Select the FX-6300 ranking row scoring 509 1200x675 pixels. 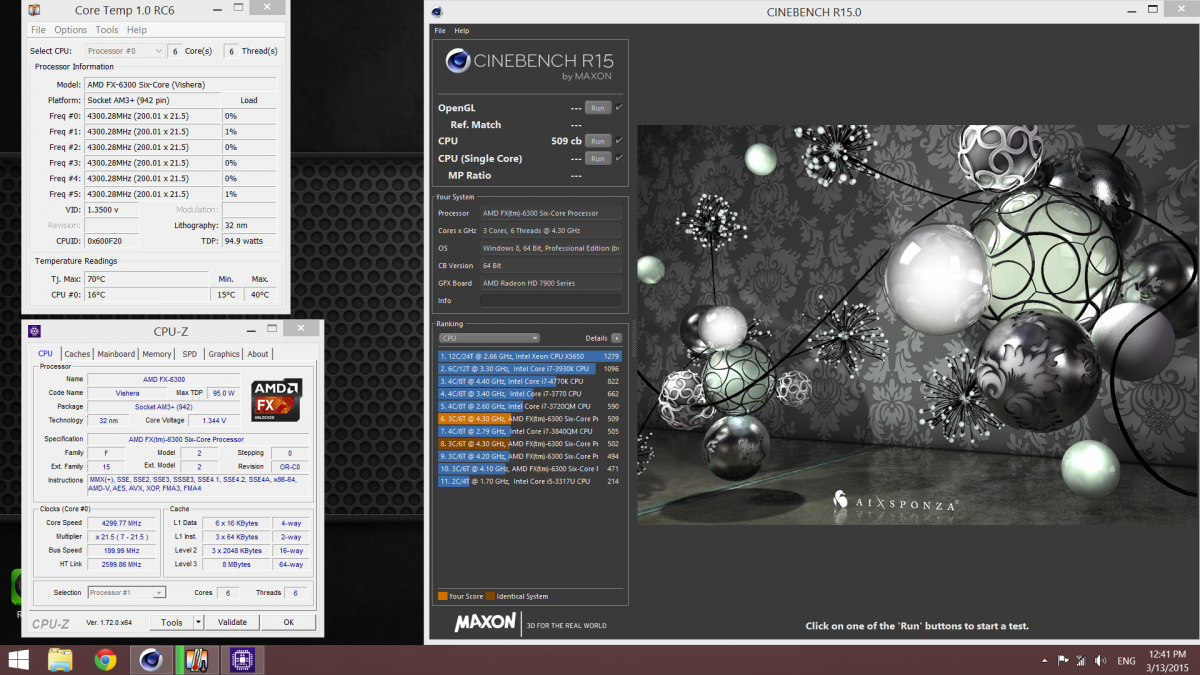pyautogui.click(x=530, y=419)
